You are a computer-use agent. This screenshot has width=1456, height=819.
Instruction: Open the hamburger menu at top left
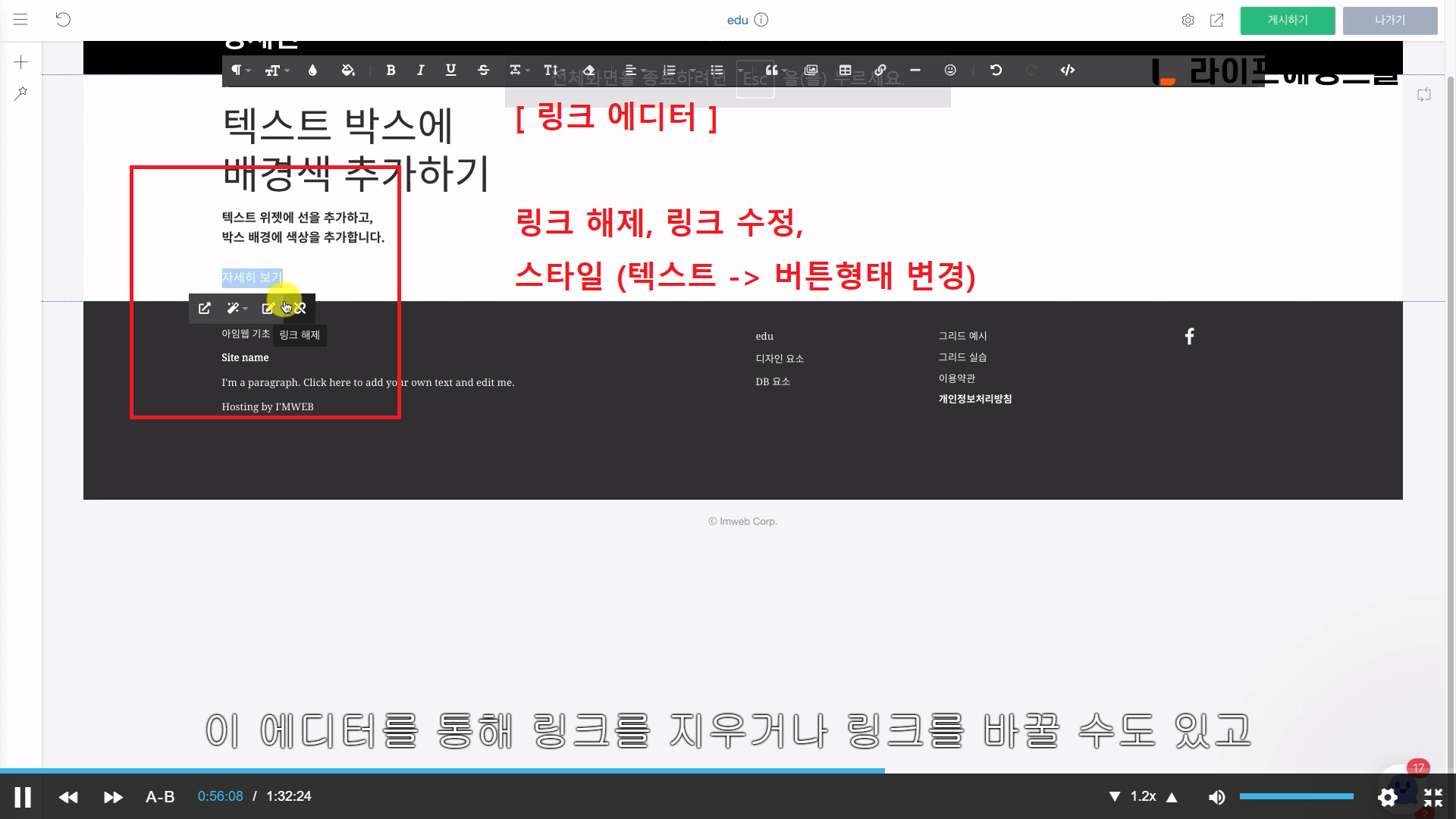[x=20, y=20]
